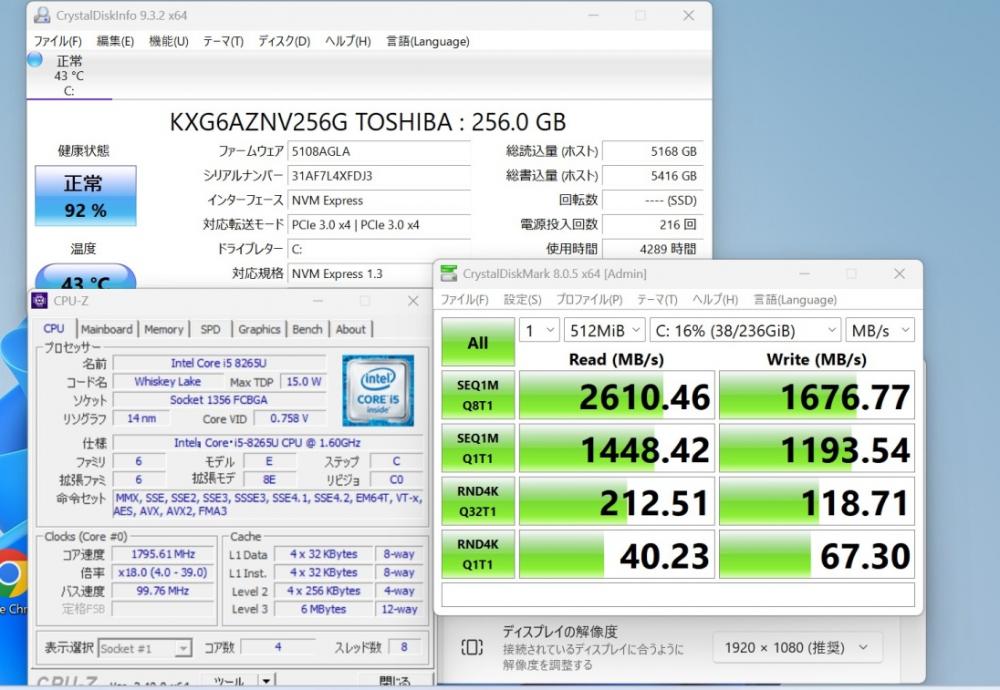Open the MB/s unit dropdown

(879, 330)
